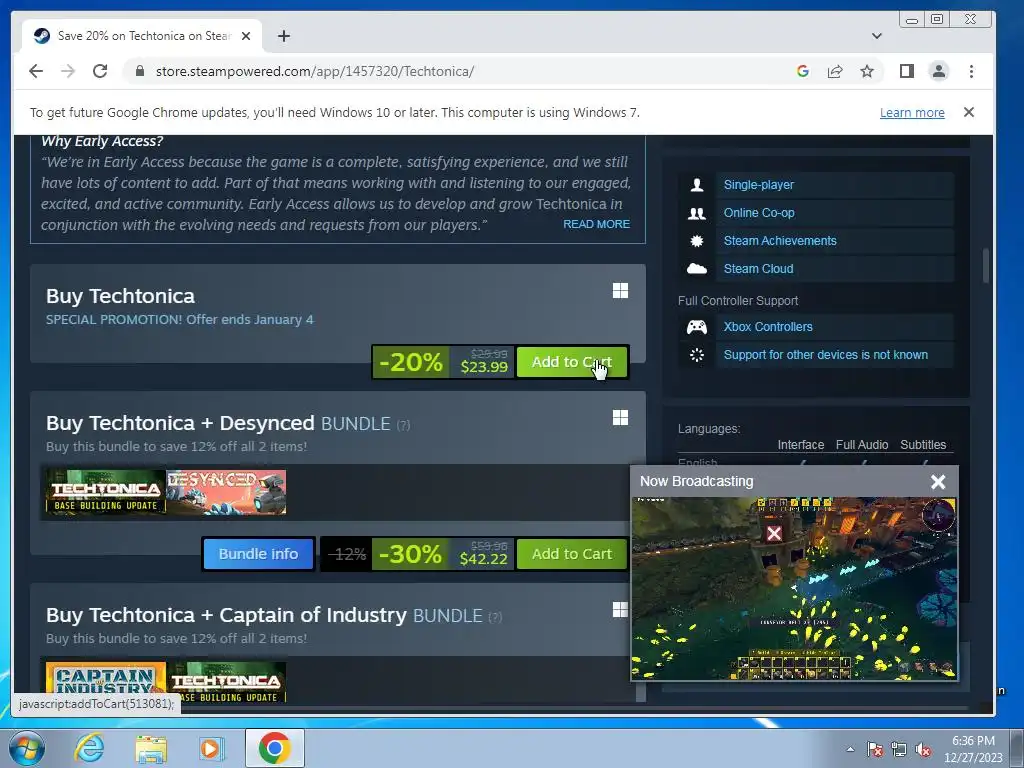Click the Online Co-op two-person icon
This screenshot has width=1024, height=768.
coord(697,213)
